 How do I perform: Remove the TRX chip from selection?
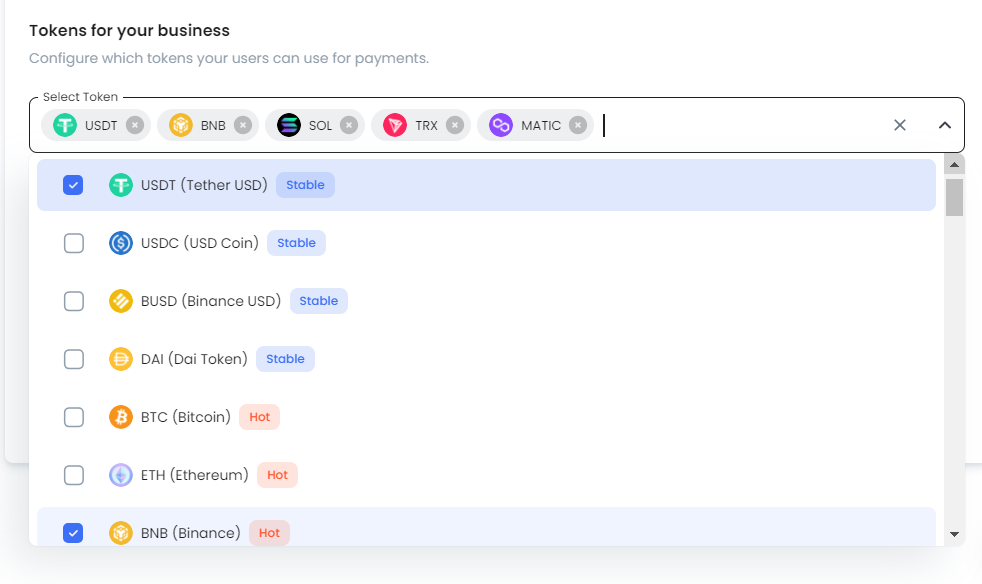(x=455, y=125)
